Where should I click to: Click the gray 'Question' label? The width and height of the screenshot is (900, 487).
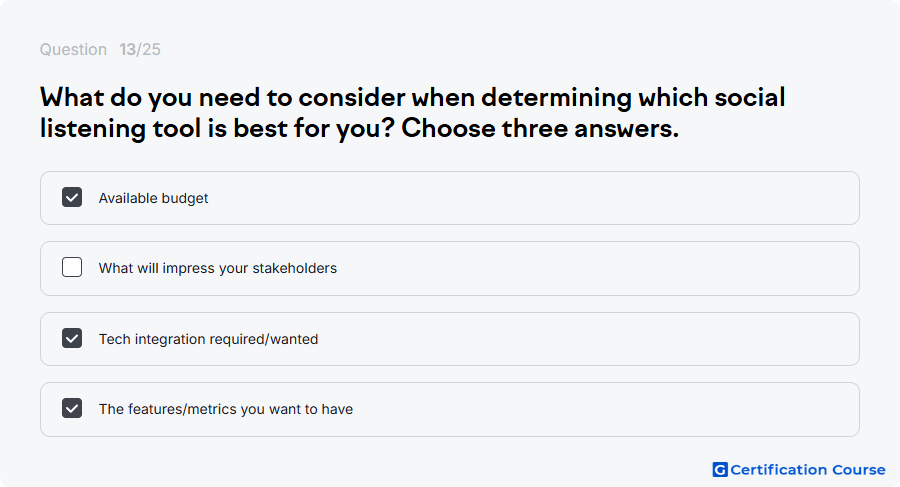click(x=73, y=49)
